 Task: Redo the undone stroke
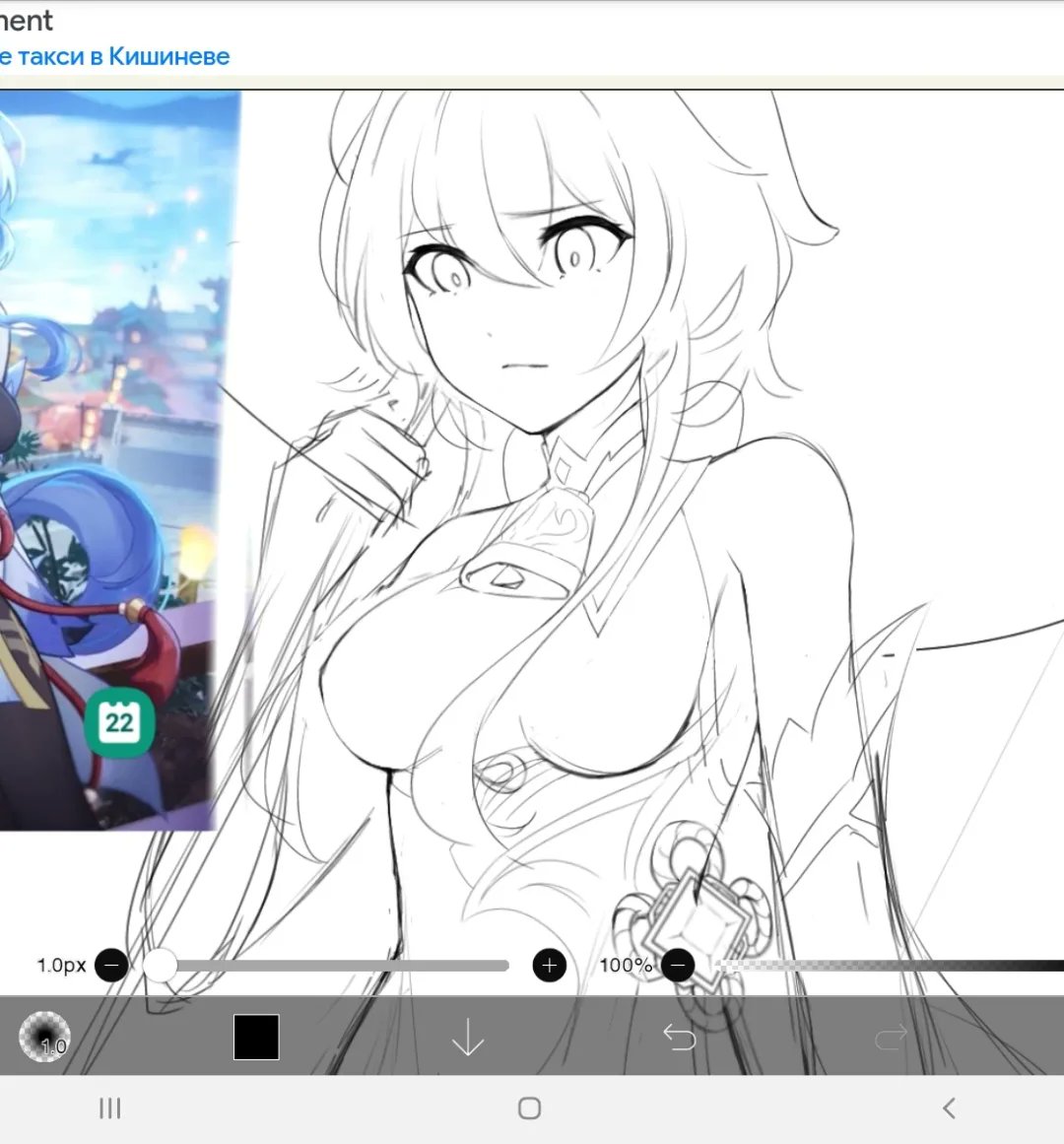[x=891, y=1037]
